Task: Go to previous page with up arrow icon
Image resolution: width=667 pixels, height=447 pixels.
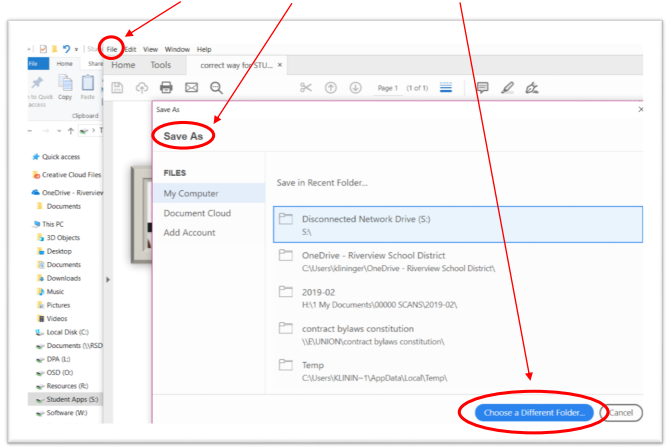Action: pos(331,88)
